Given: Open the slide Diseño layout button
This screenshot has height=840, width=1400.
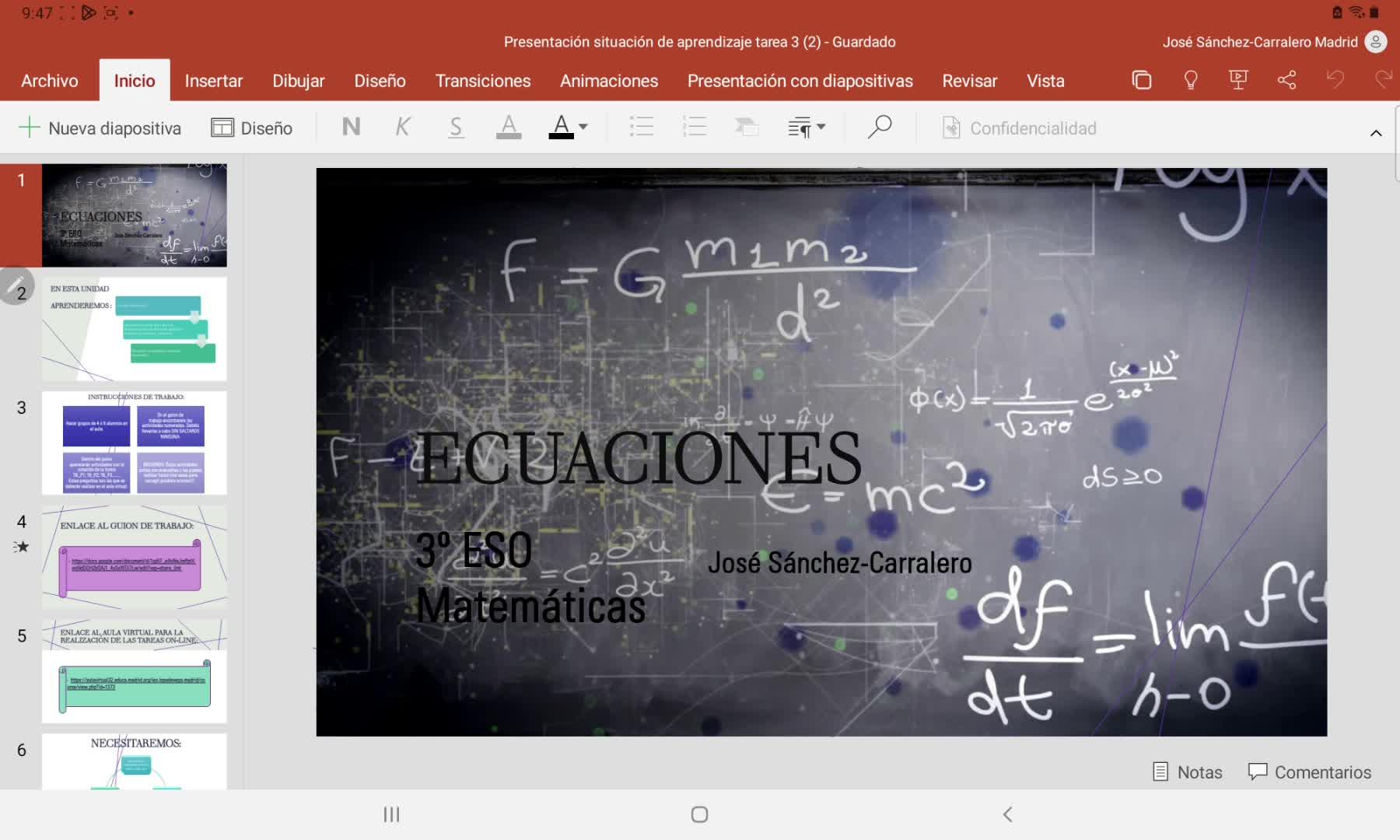Looking at the screenshot, I should click(x=252, y=128).
